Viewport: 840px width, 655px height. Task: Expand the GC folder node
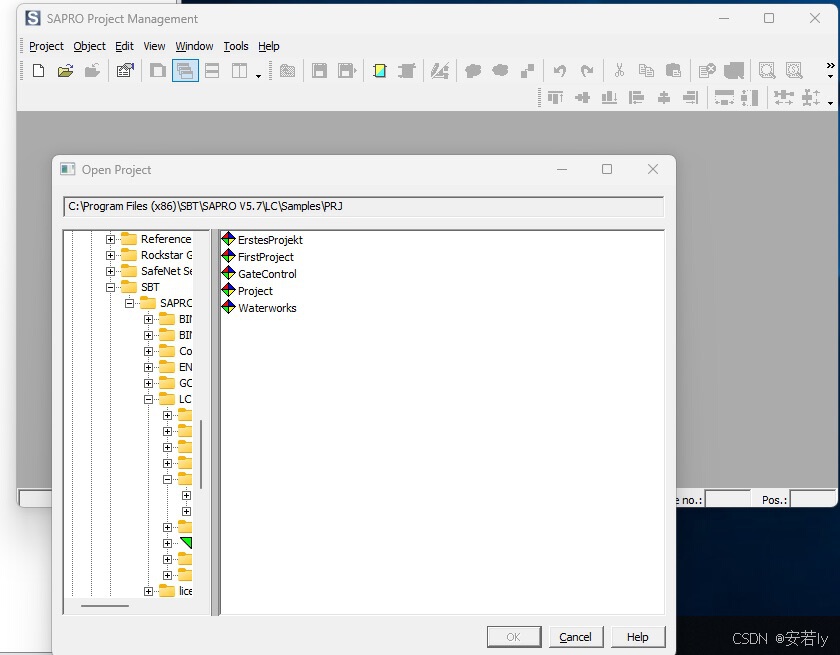click(148, 383)
